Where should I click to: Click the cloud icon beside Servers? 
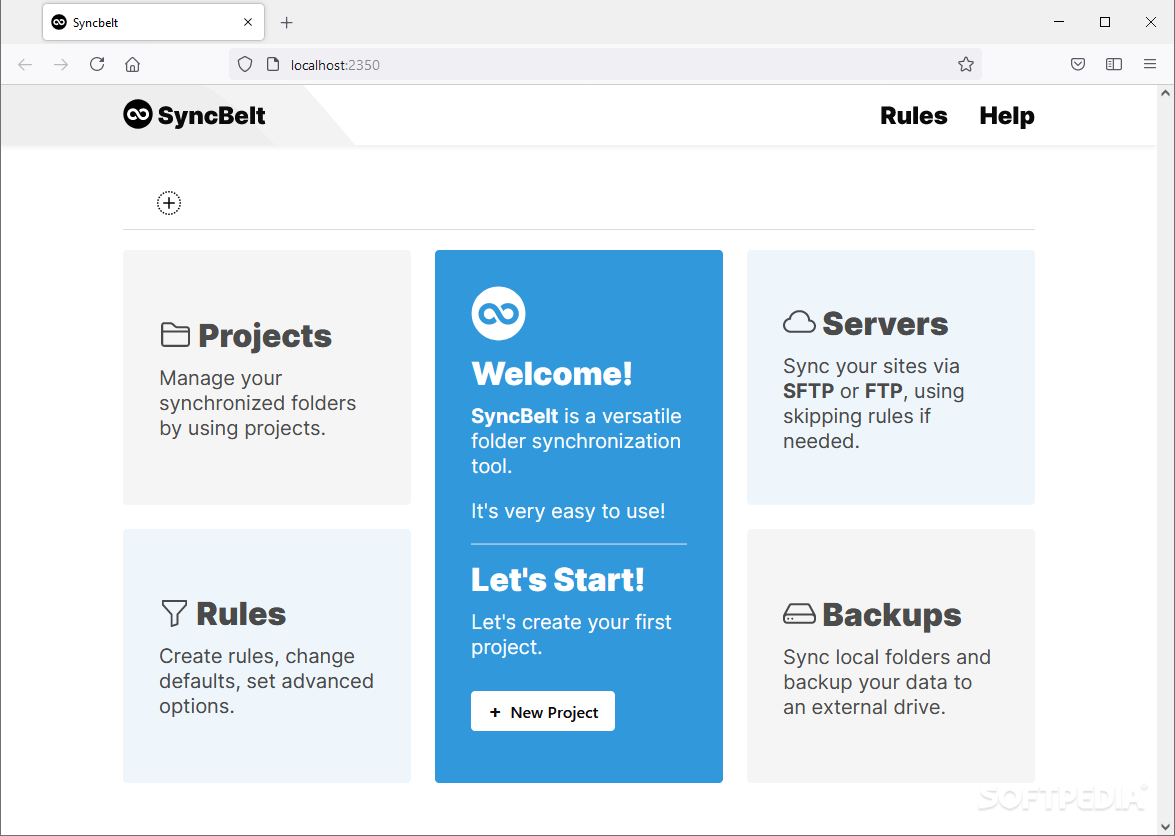tap(799, 322)
